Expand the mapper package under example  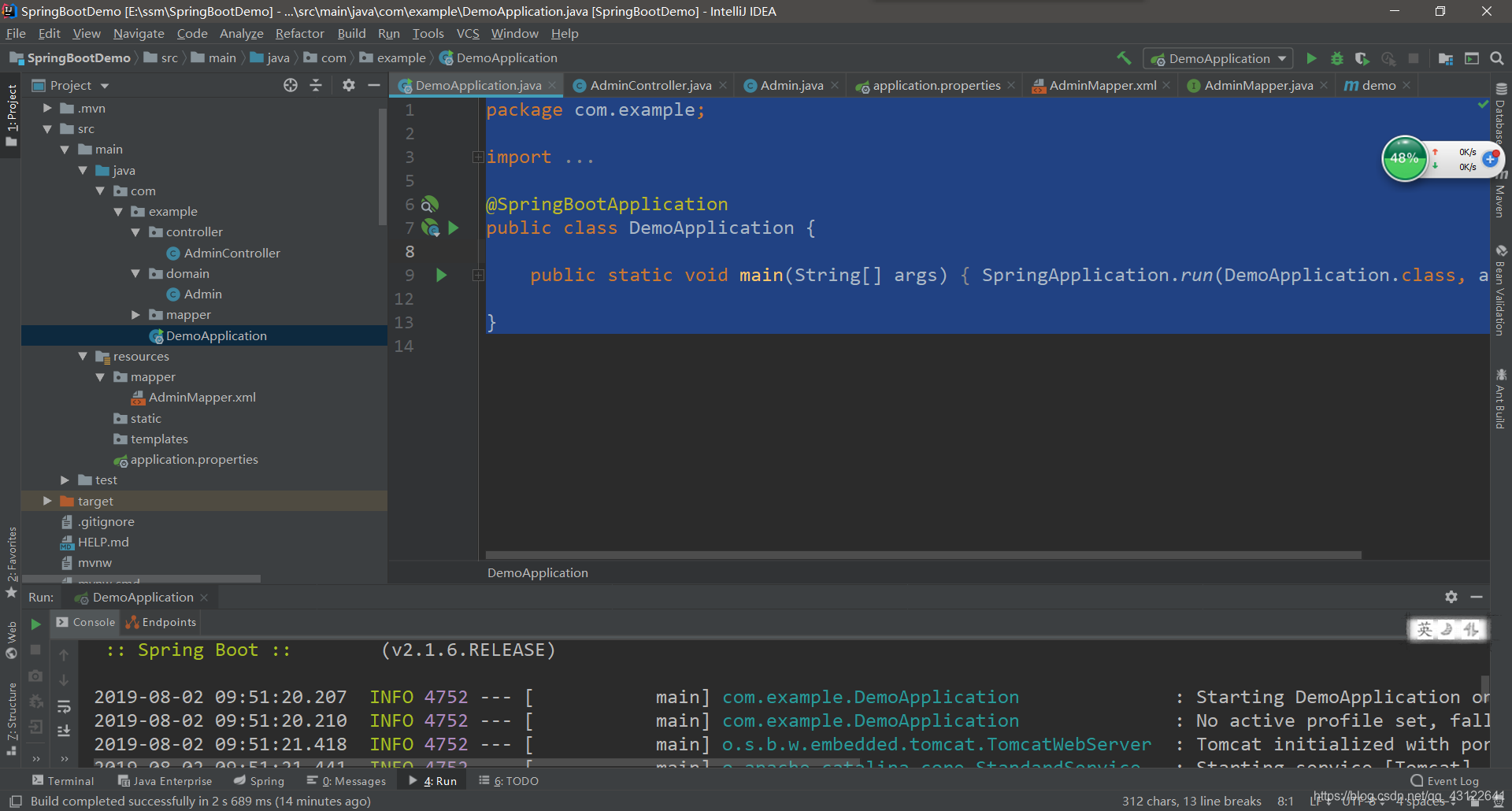[x=135, y=315]
